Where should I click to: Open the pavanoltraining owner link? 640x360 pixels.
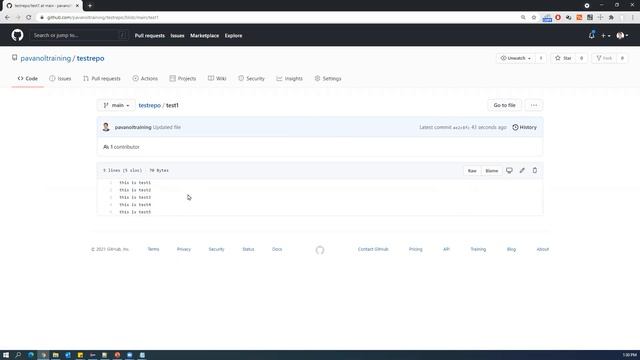46,58
